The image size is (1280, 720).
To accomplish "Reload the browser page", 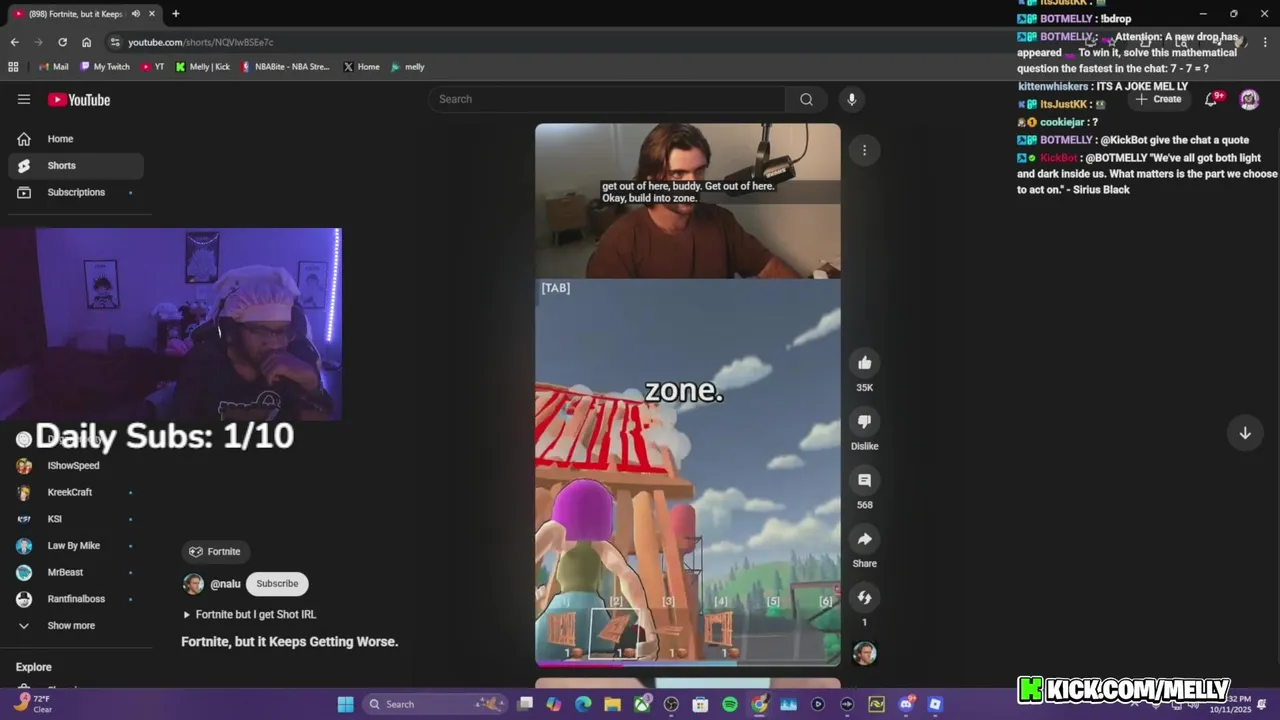I will [x=62, y=42].
